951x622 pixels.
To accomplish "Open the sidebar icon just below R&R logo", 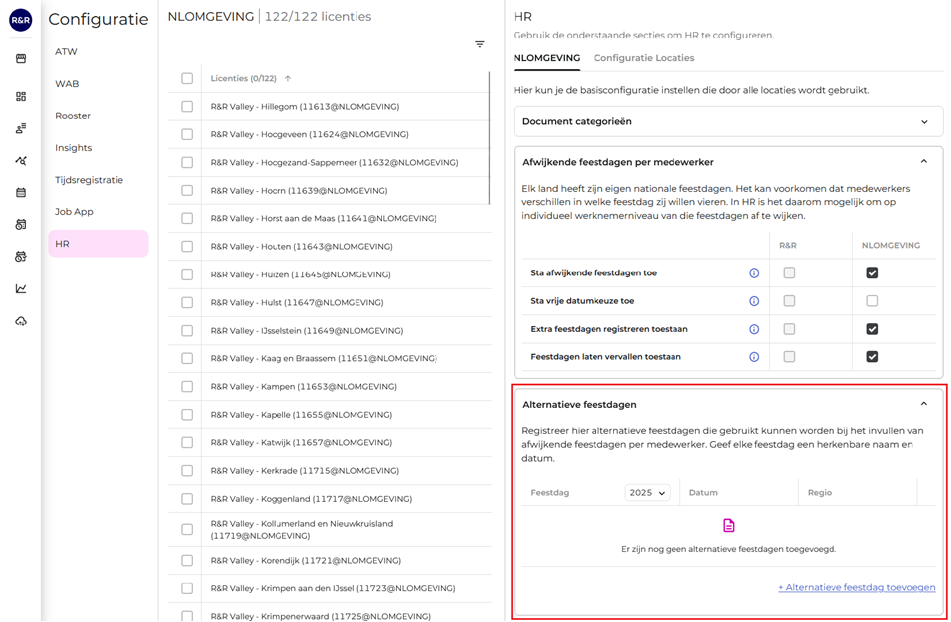I will (x=21, y=59).
